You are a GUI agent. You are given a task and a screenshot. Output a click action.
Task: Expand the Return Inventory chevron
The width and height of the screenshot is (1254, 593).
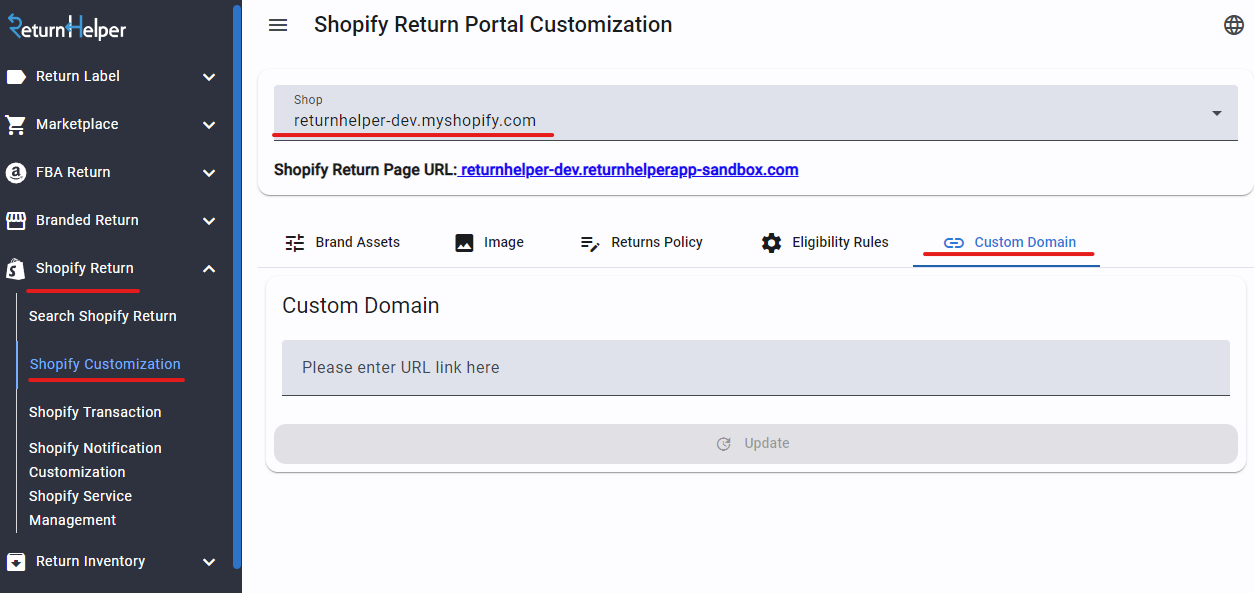(x=209, y=562)
